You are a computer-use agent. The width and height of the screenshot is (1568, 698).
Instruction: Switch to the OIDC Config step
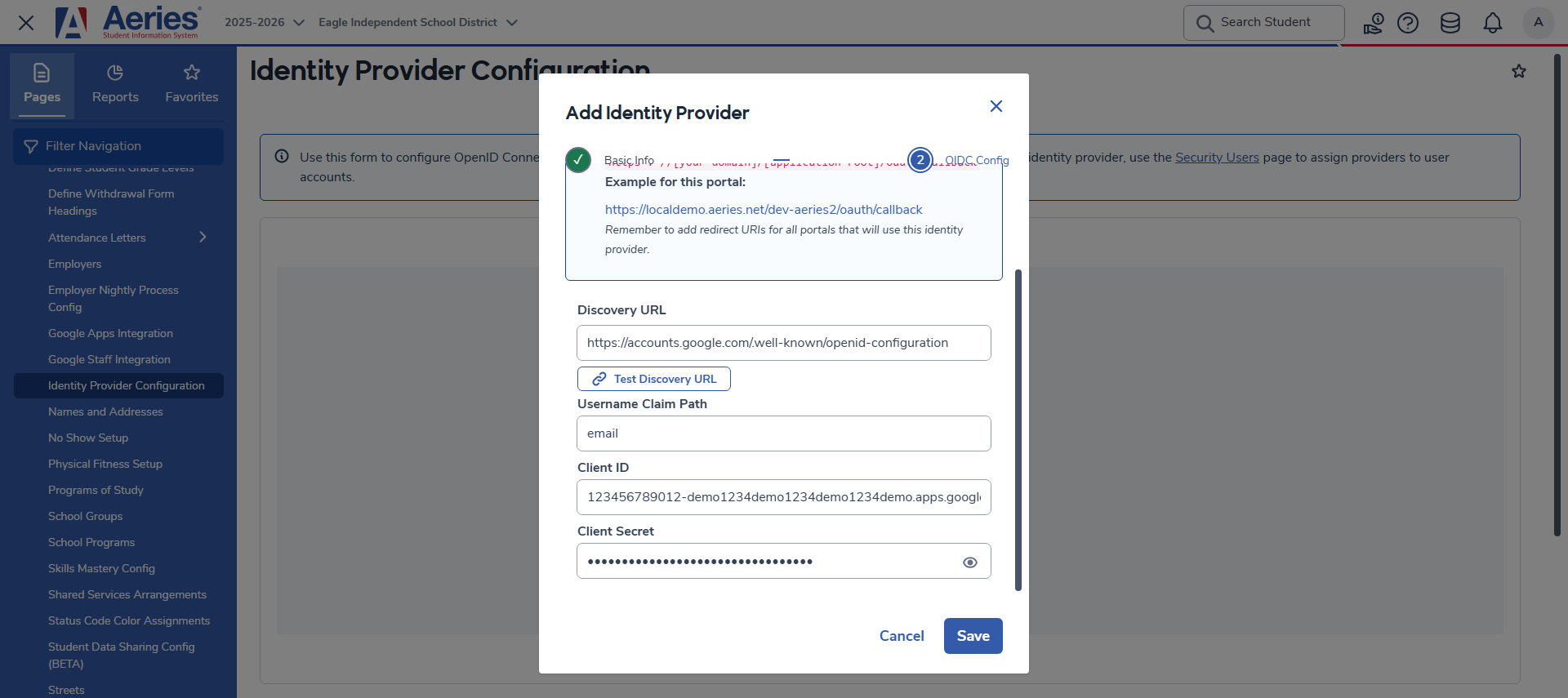(x=920, y=160)
